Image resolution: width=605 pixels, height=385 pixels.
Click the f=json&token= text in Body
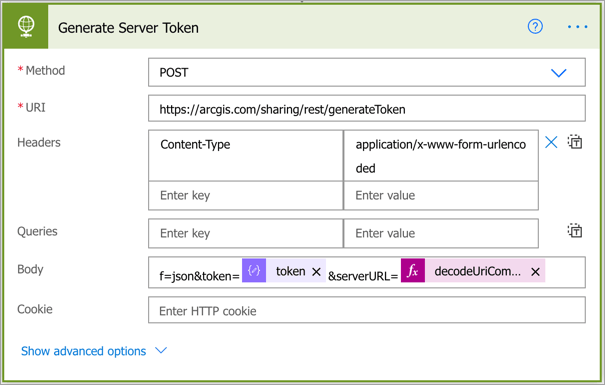(x=199, y=276)
